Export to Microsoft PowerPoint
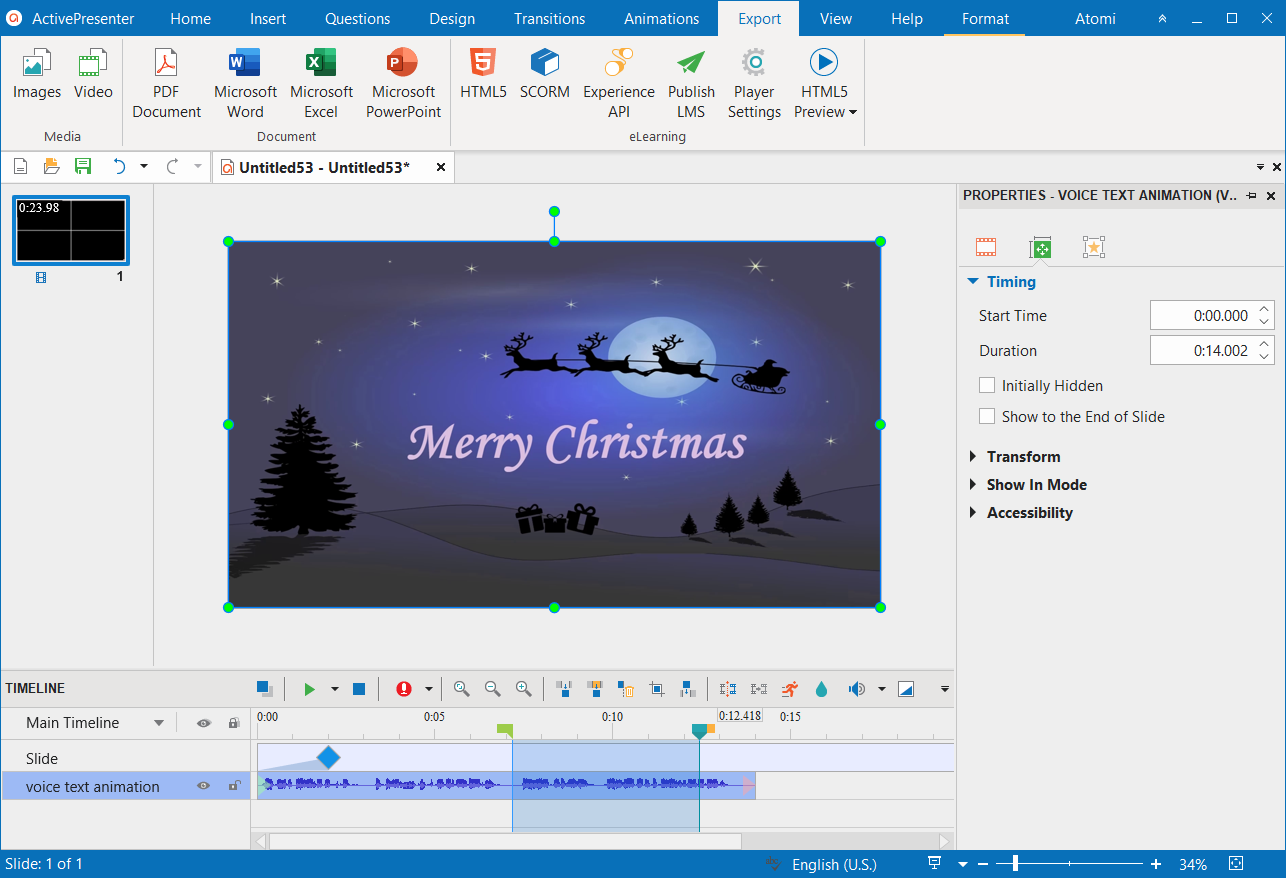This screenshot has width=1286, height=878. click(x=403, y=82)
